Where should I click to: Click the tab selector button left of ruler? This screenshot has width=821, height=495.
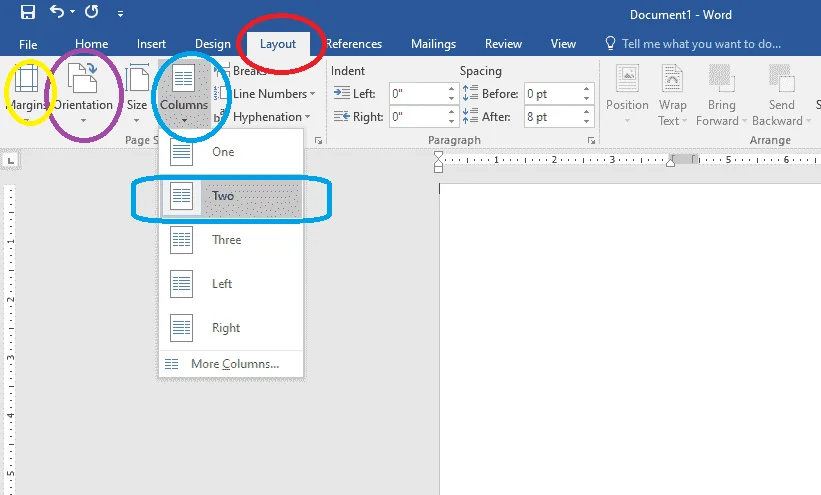(10, 161)
